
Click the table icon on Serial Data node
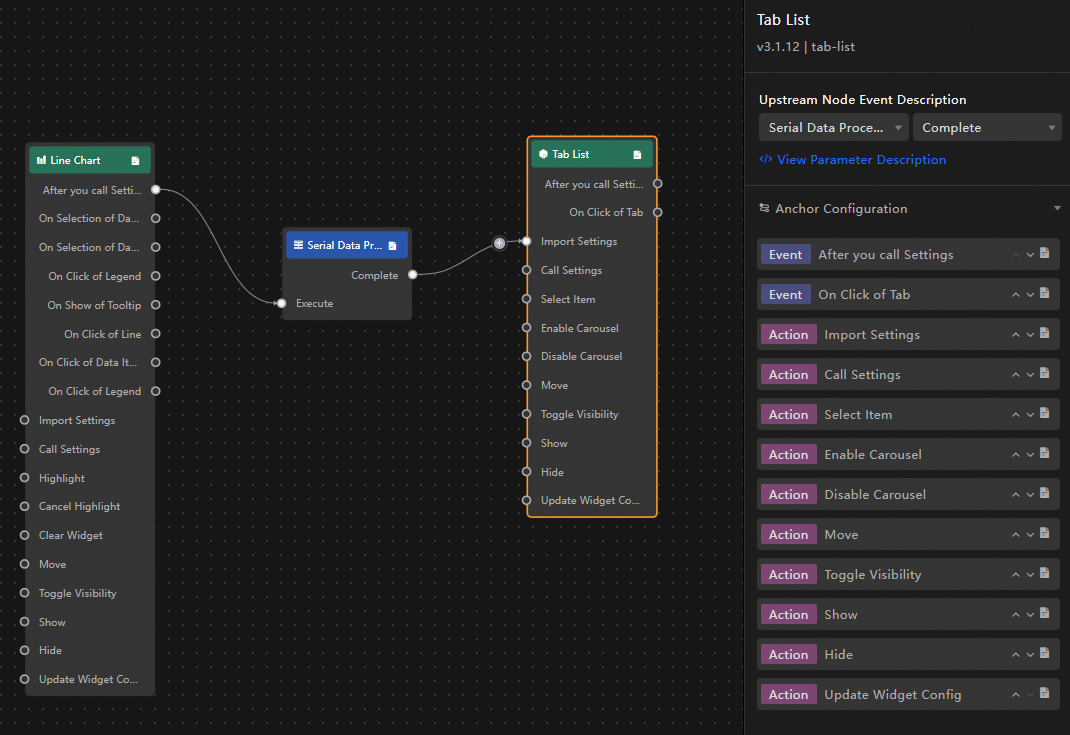298,245
